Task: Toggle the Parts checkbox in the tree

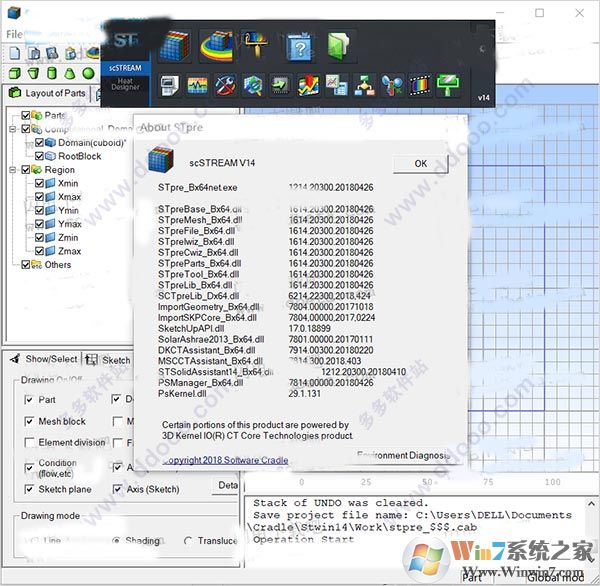Action: tap(26, 115)
